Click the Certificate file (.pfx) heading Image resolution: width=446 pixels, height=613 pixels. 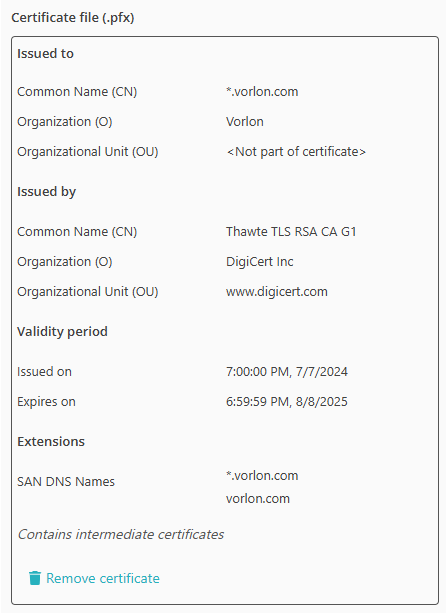pos(73,18)
